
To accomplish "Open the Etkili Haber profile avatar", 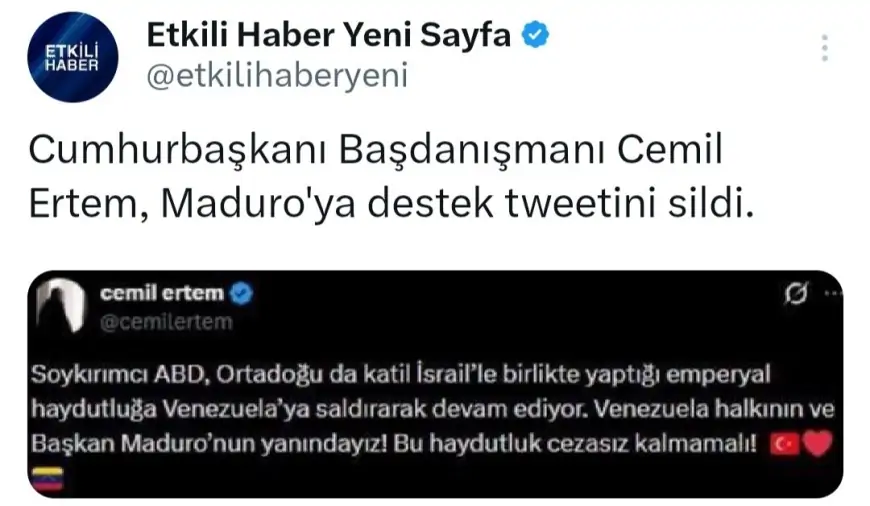I will (70, 57).
